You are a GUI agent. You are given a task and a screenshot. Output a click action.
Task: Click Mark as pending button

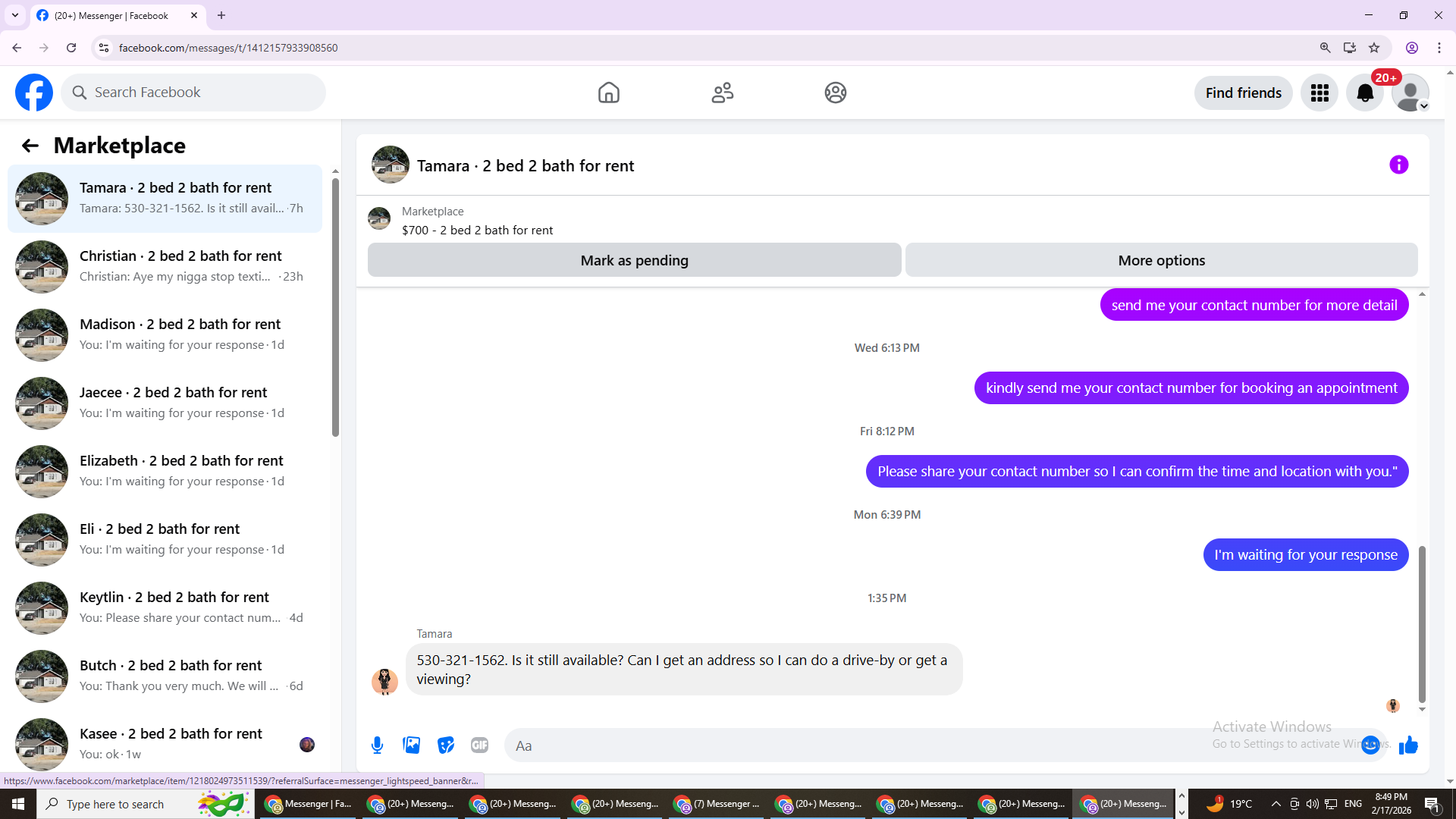634,260
